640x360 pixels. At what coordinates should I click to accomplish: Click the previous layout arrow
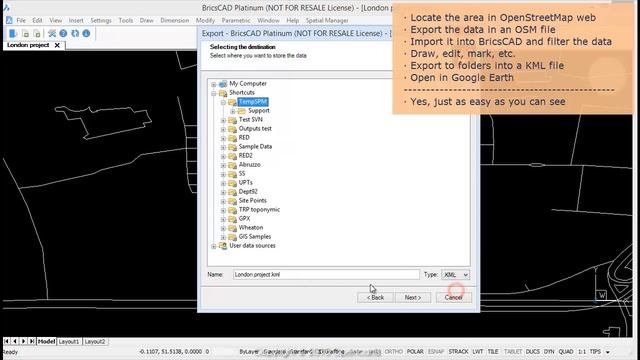(15, 341)
